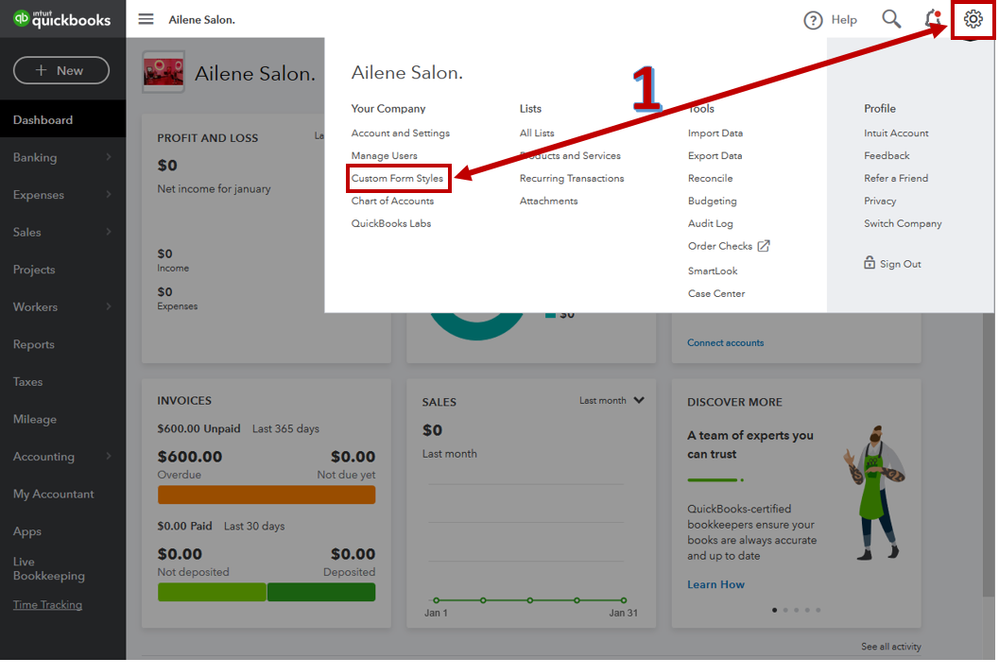Image resolution: width=999 pixels, height=662 pixels.
Task: Open Export Data tool
Action: pyautogui.click(x=717, y=156)
